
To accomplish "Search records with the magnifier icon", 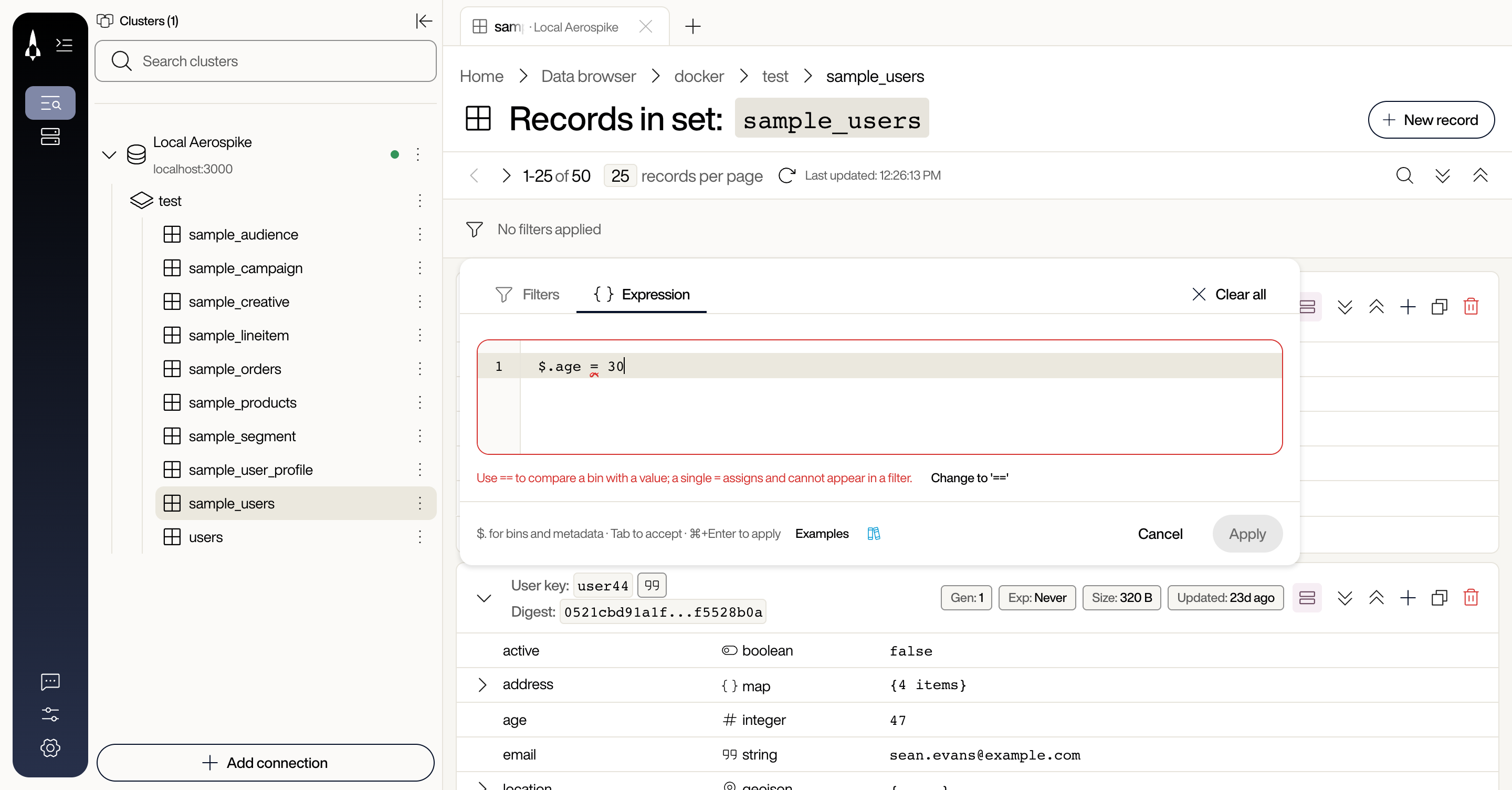I will pyautogui.click(x=1404, y=175).
